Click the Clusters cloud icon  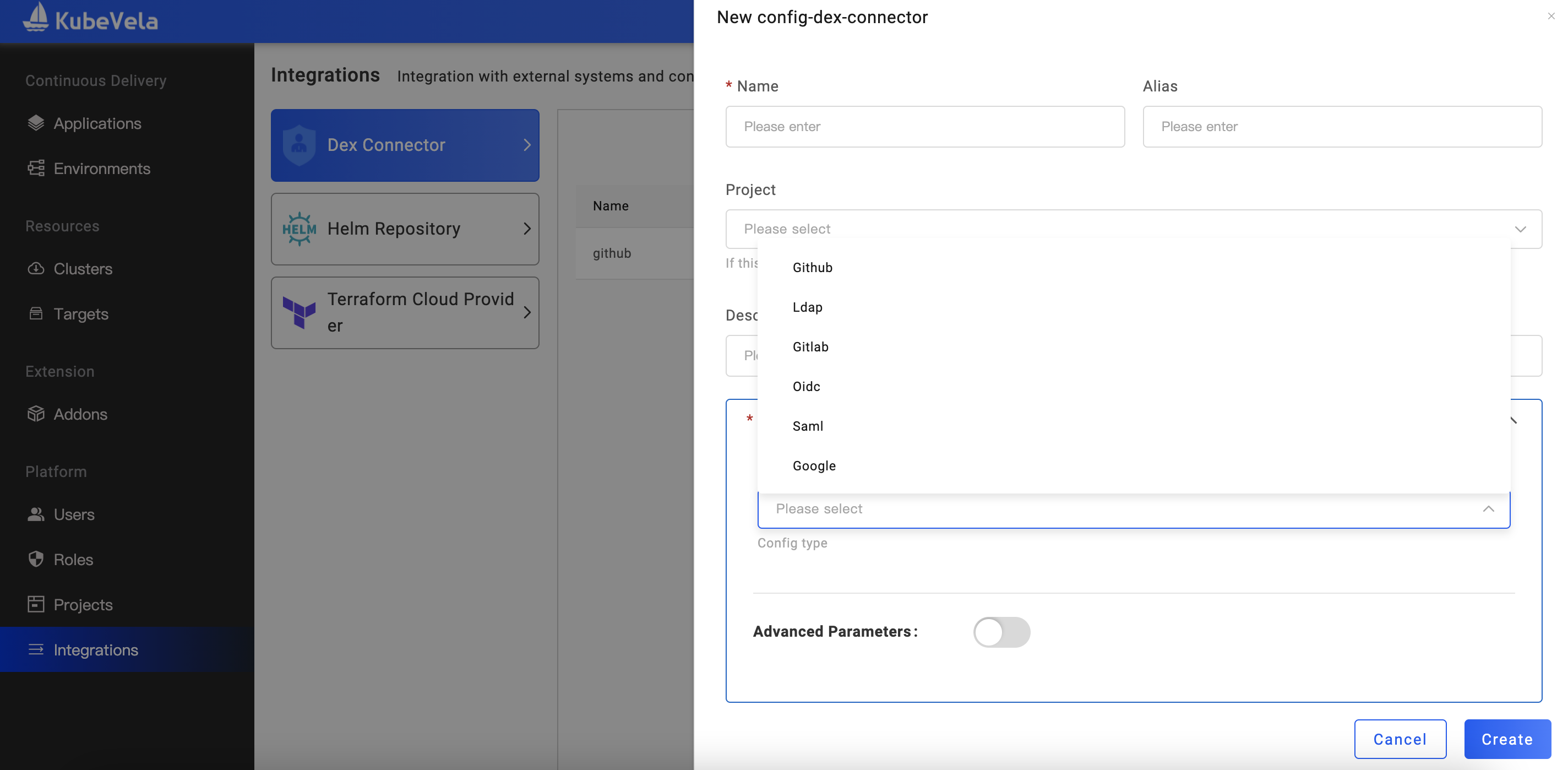tap(36, 269)
